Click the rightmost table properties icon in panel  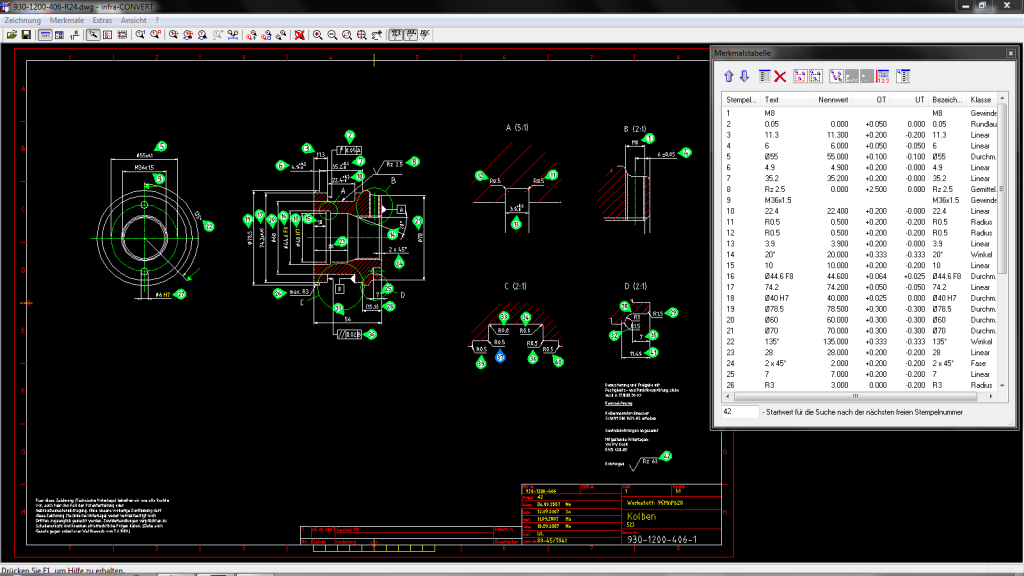(903, 76)
